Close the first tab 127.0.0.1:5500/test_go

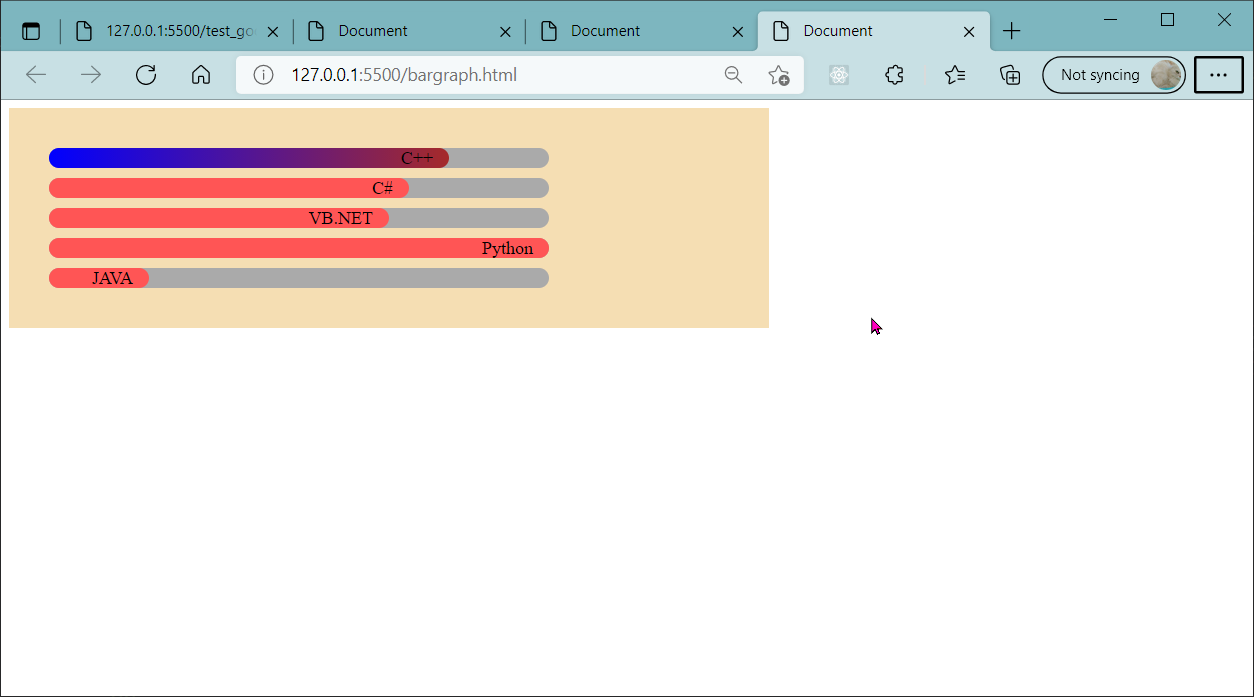[272, 31]
